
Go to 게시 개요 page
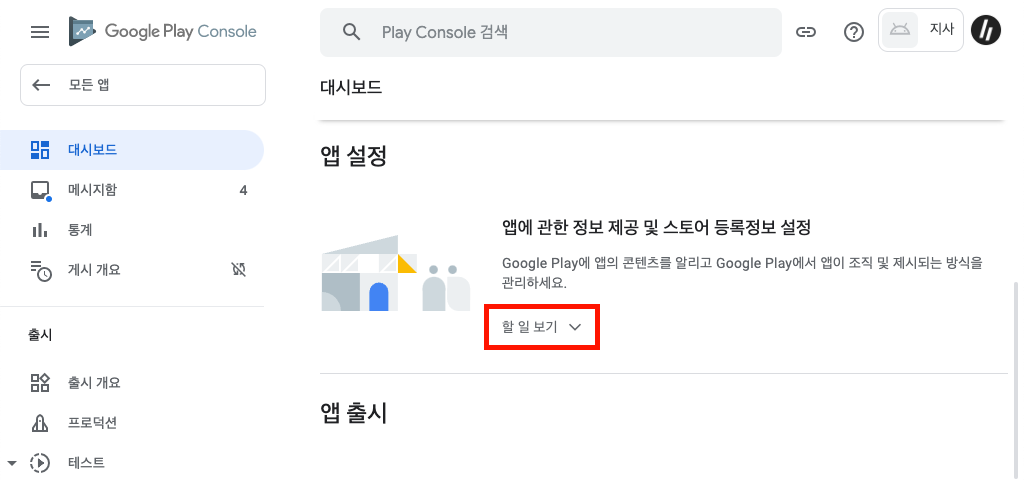[95, 270]
